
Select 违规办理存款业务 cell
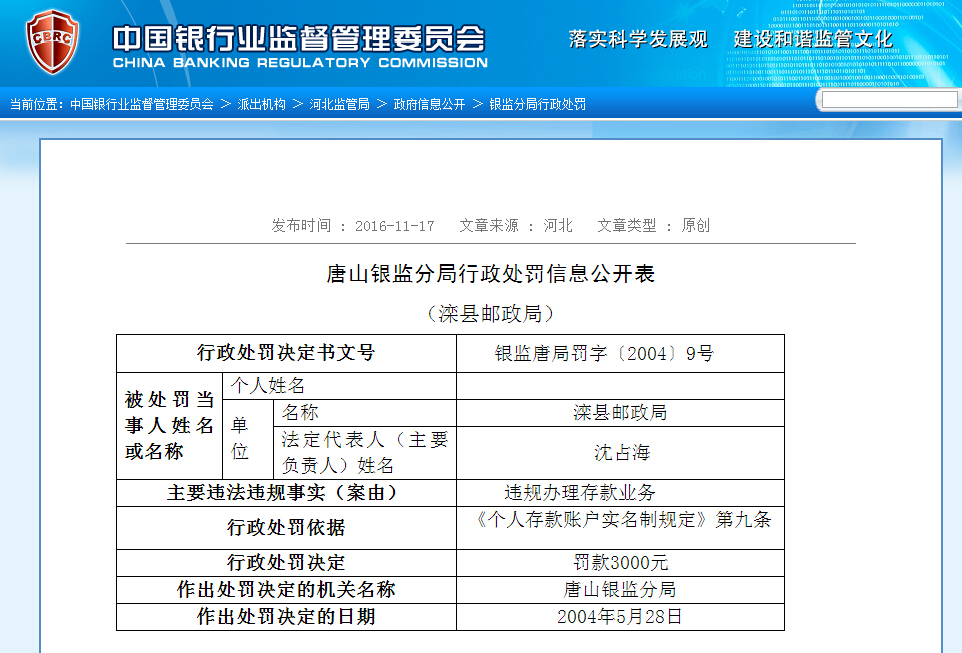point(620,493)
